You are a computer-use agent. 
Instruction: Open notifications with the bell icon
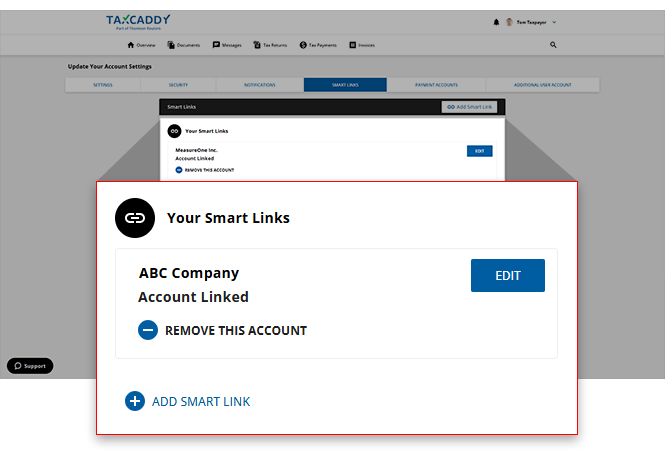(496, 22)
